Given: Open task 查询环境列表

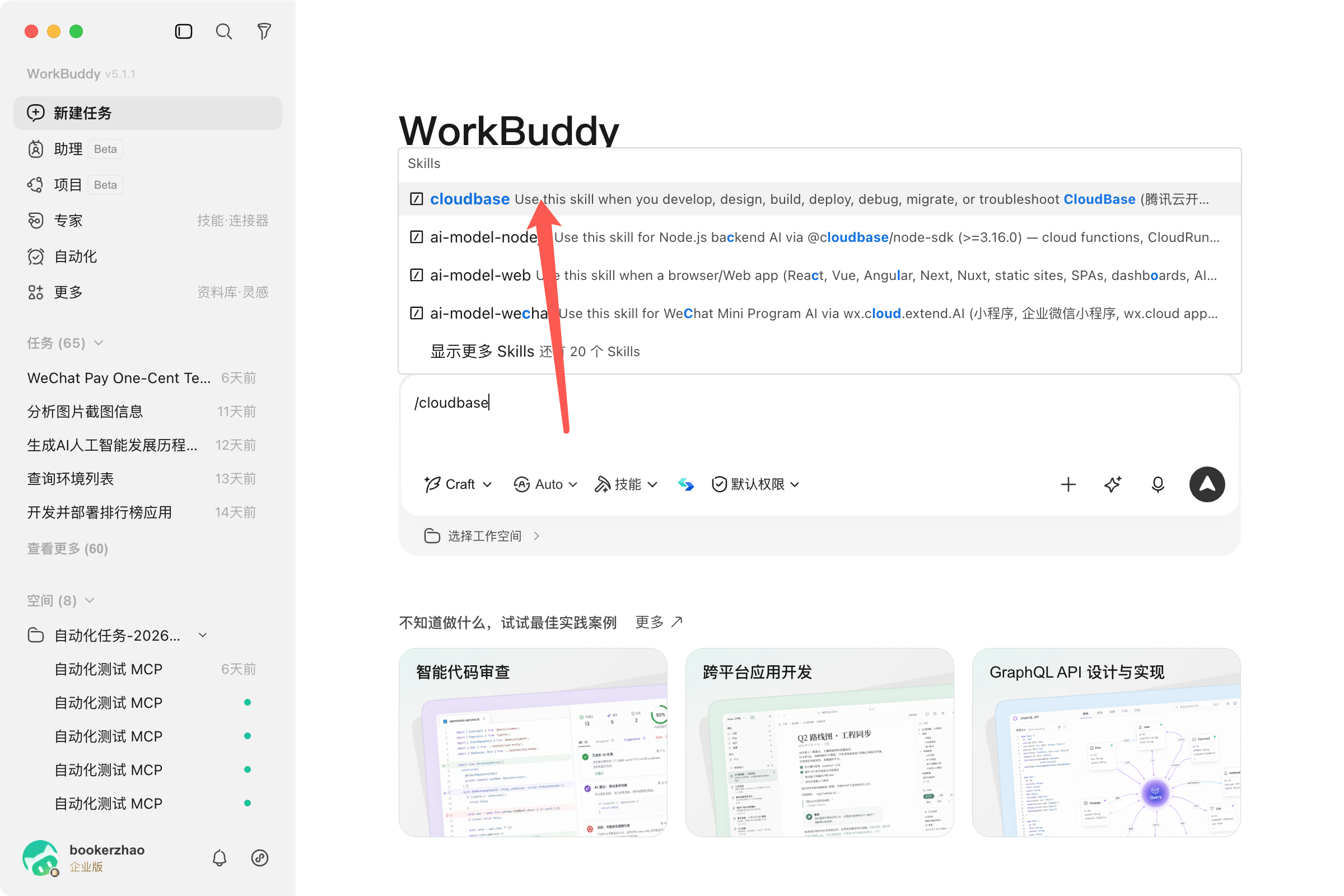Looking at the screenshot, I should 142,479.
